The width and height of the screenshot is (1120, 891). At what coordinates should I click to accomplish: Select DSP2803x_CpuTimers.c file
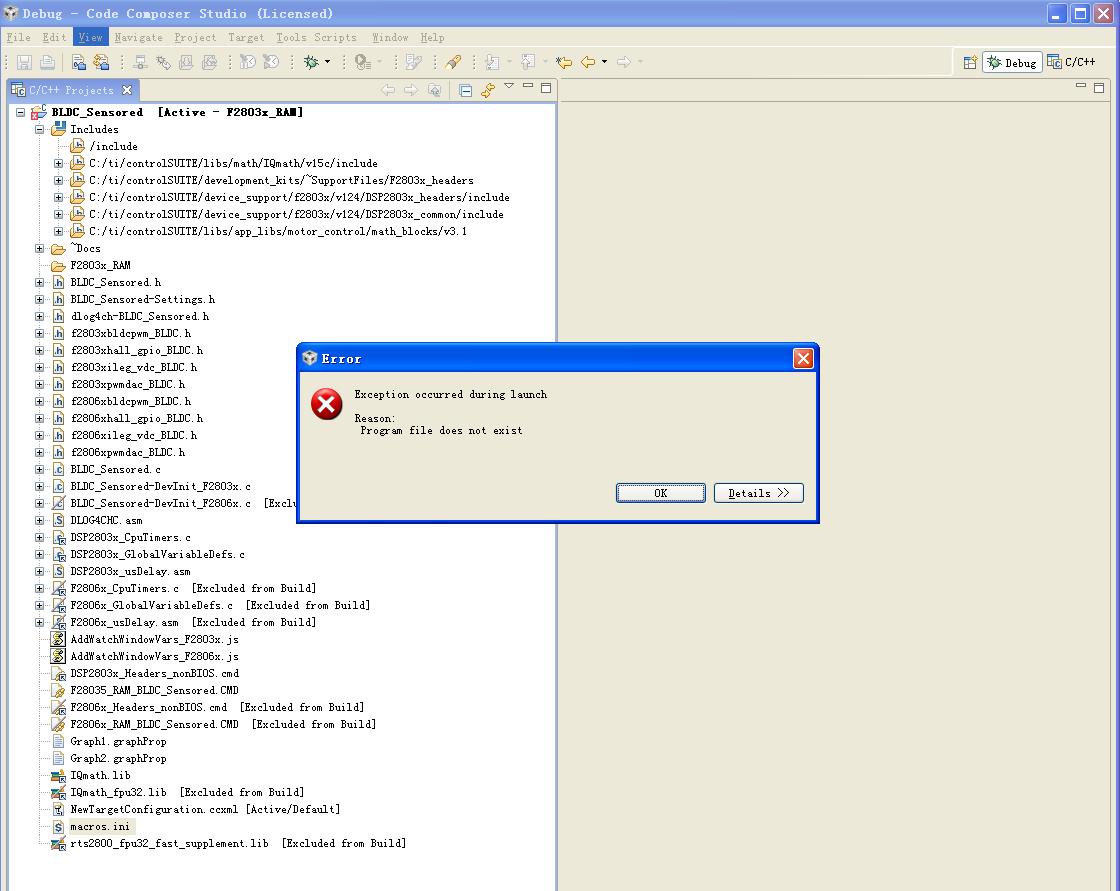(130, 537)
